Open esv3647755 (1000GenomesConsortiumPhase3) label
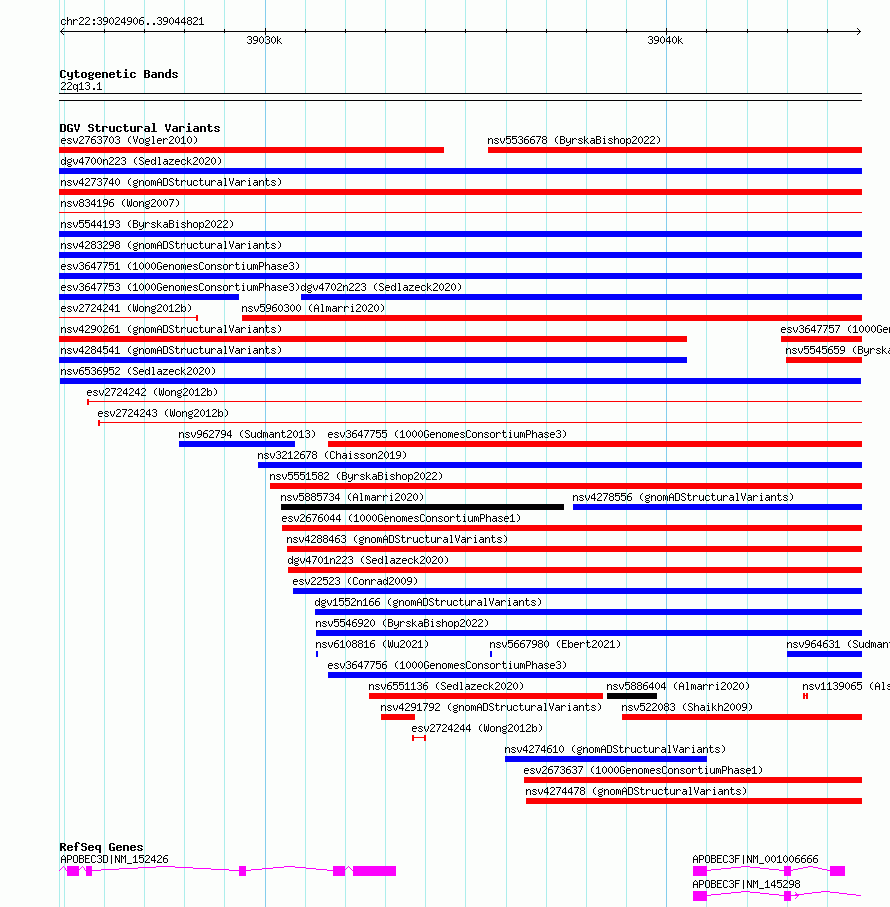Viewport: 890px width, 907px height. pos(447,434)
